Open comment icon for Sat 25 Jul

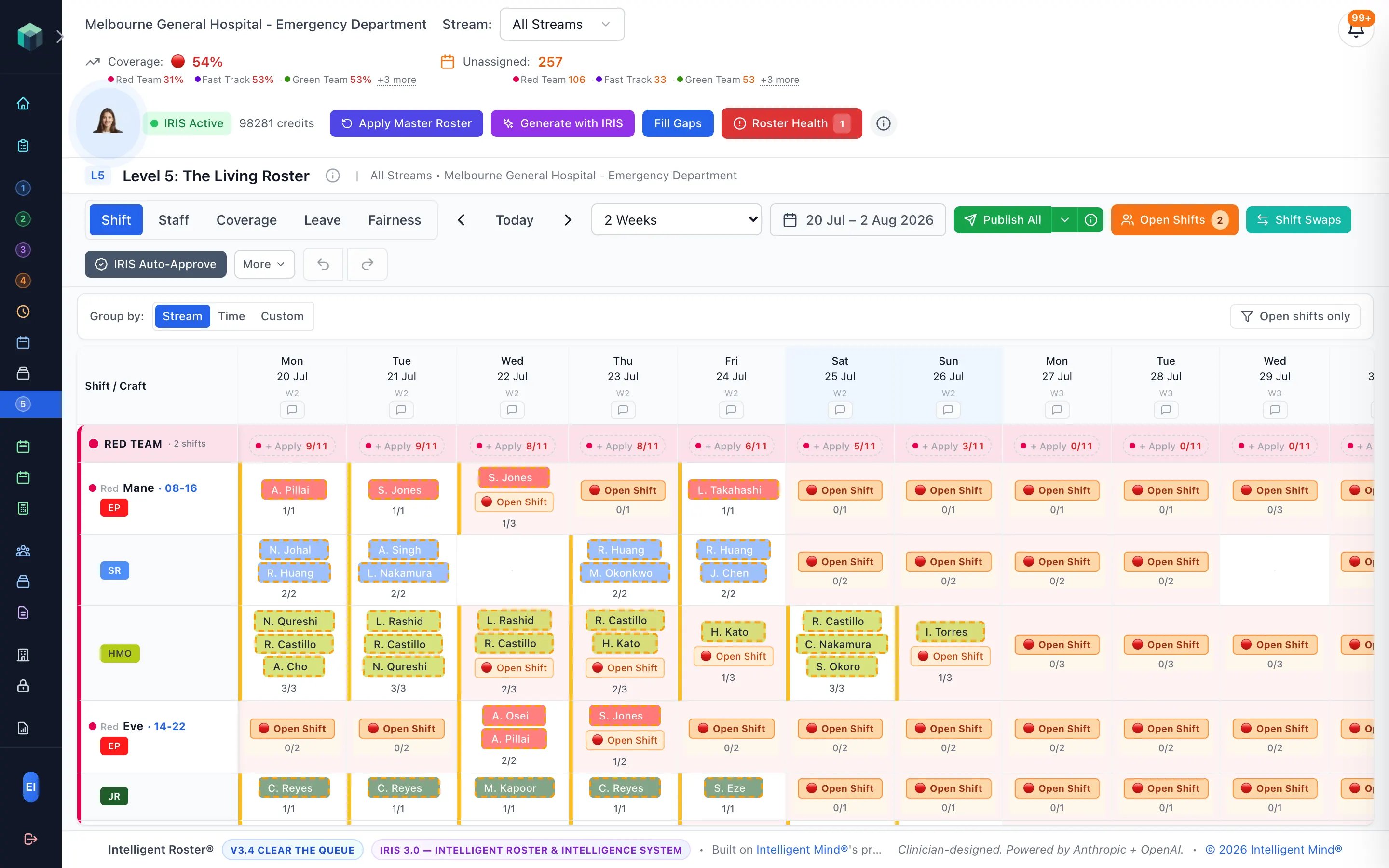coord(840,410)
